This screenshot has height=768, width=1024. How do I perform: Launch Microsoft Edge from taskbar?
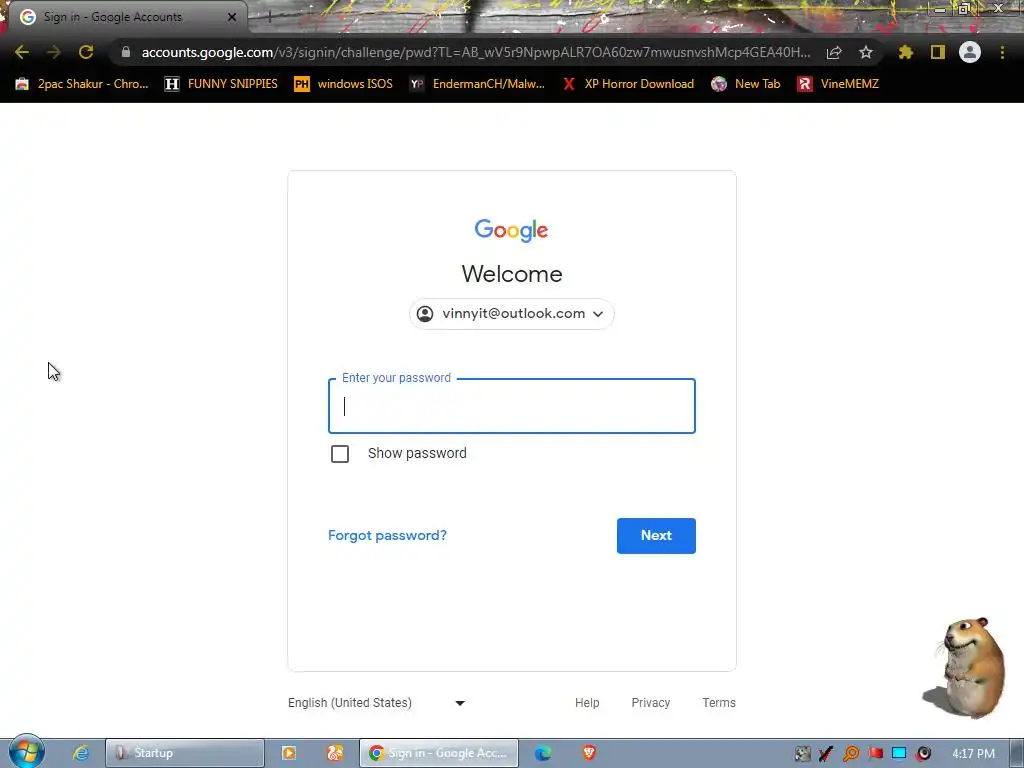(x=543, y=753)
